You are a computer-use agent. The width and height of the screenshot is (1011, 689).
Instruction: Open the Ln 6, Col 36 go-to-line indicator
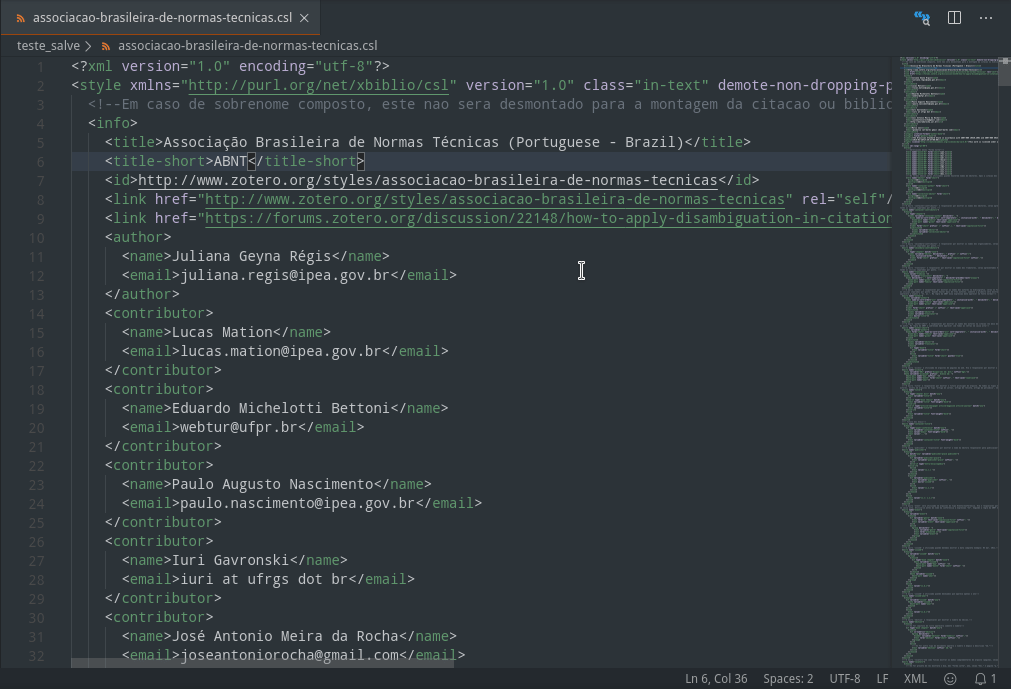click(x=716, y=679)
